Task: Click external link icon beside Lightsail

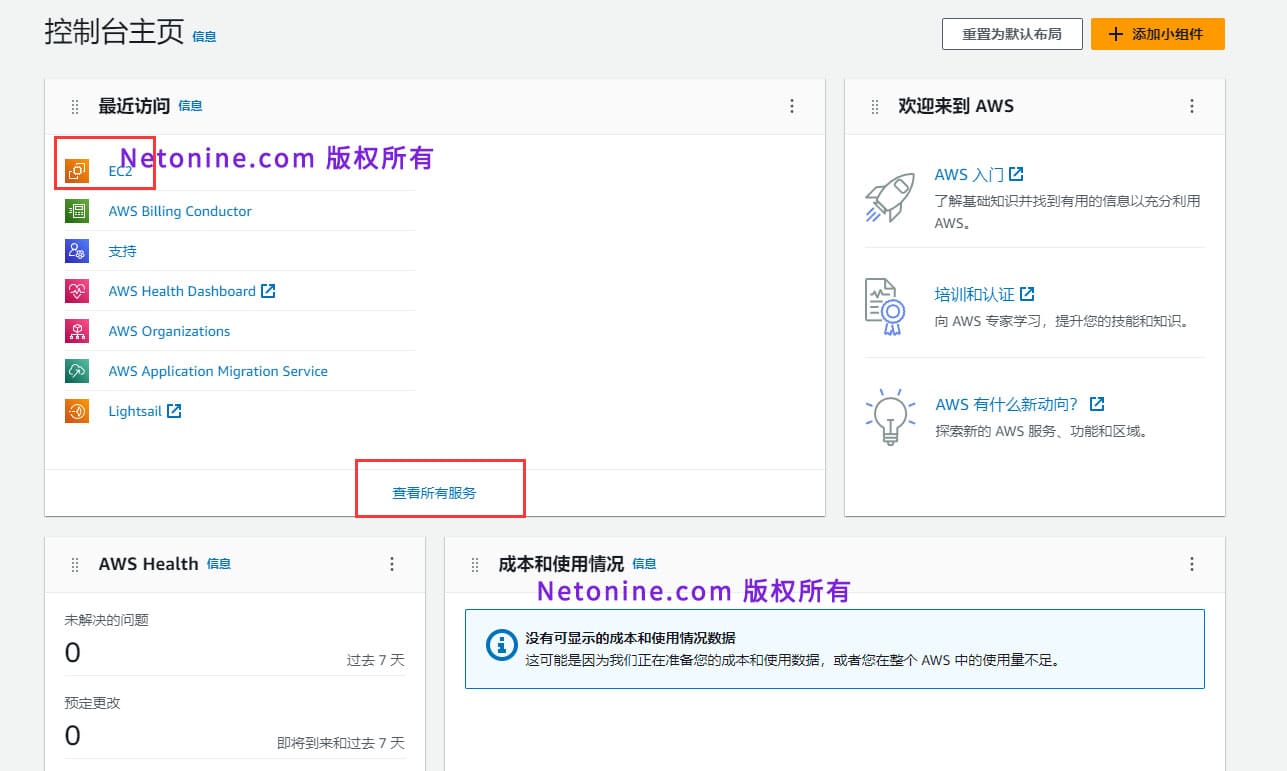Action: click(x=174, y=411)
